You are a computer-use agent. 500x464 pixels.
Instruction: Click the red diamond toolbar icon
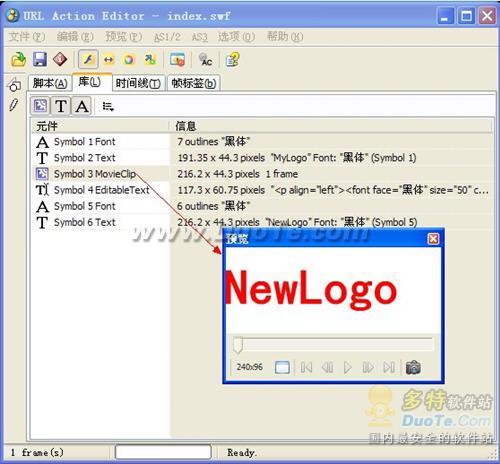point(60,60)
